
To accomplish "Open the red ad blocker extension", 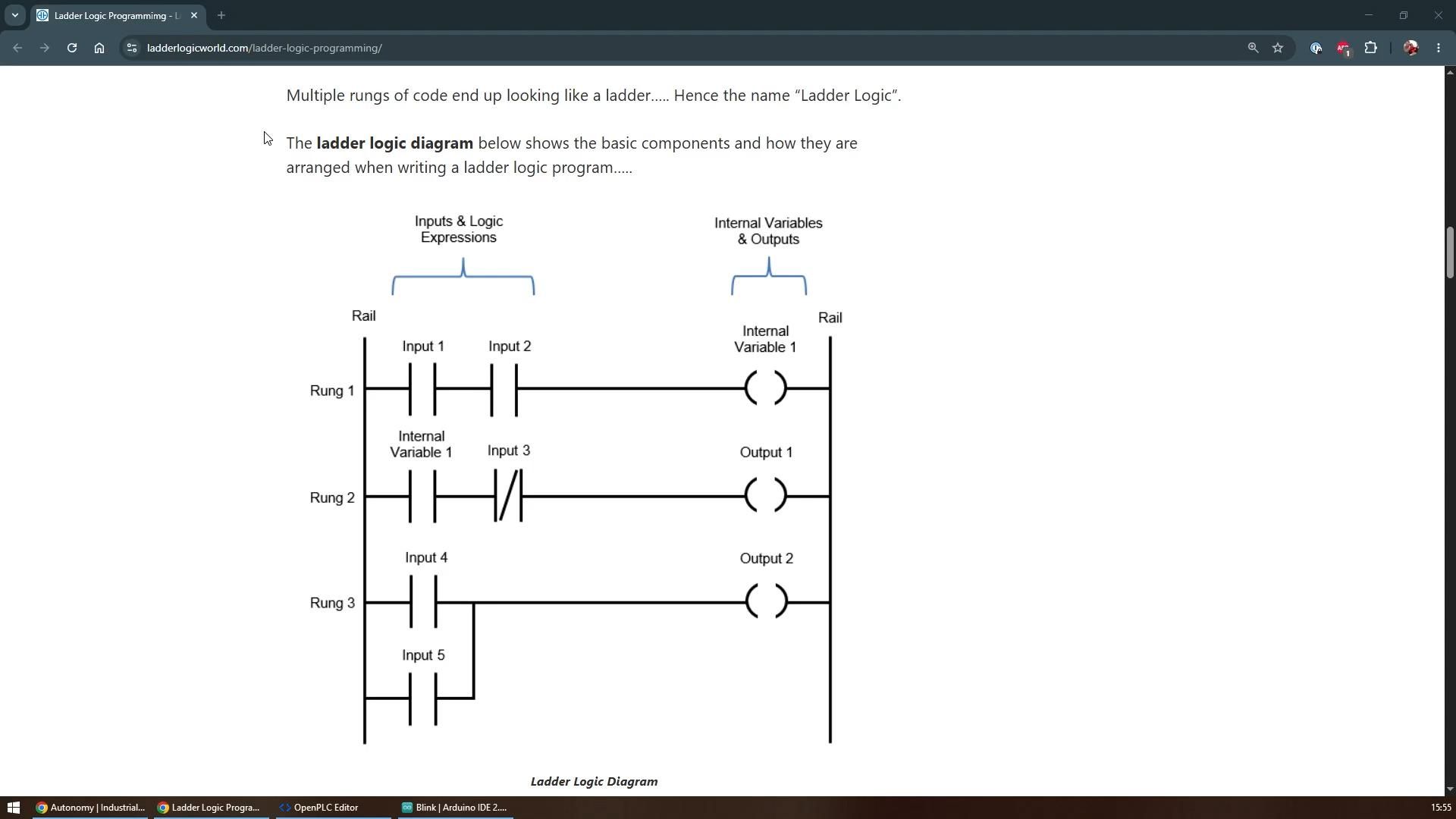I will pyautogui.click(x=1343, y=49).
